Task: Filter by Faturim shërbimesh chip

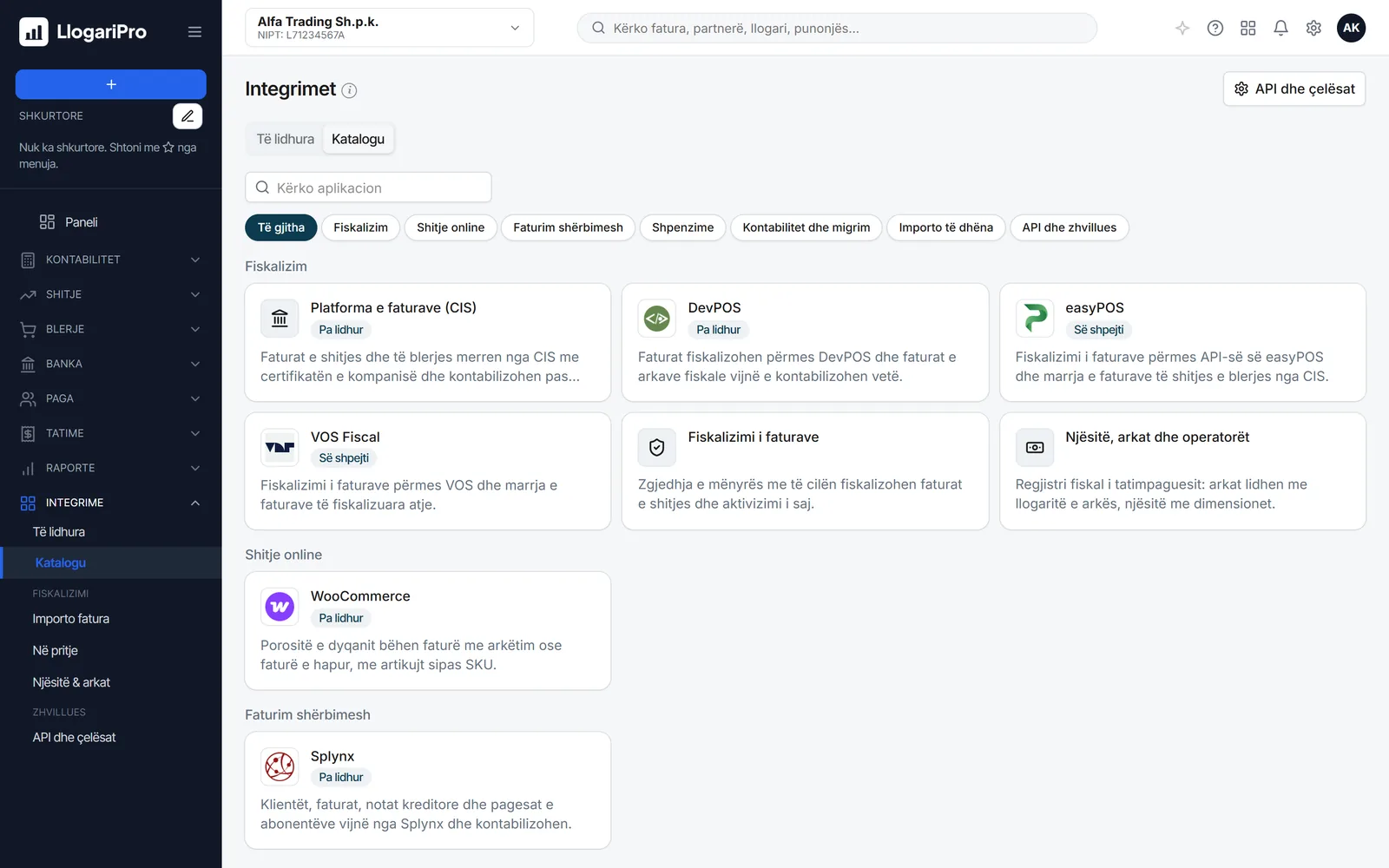Action: [568, 227]
